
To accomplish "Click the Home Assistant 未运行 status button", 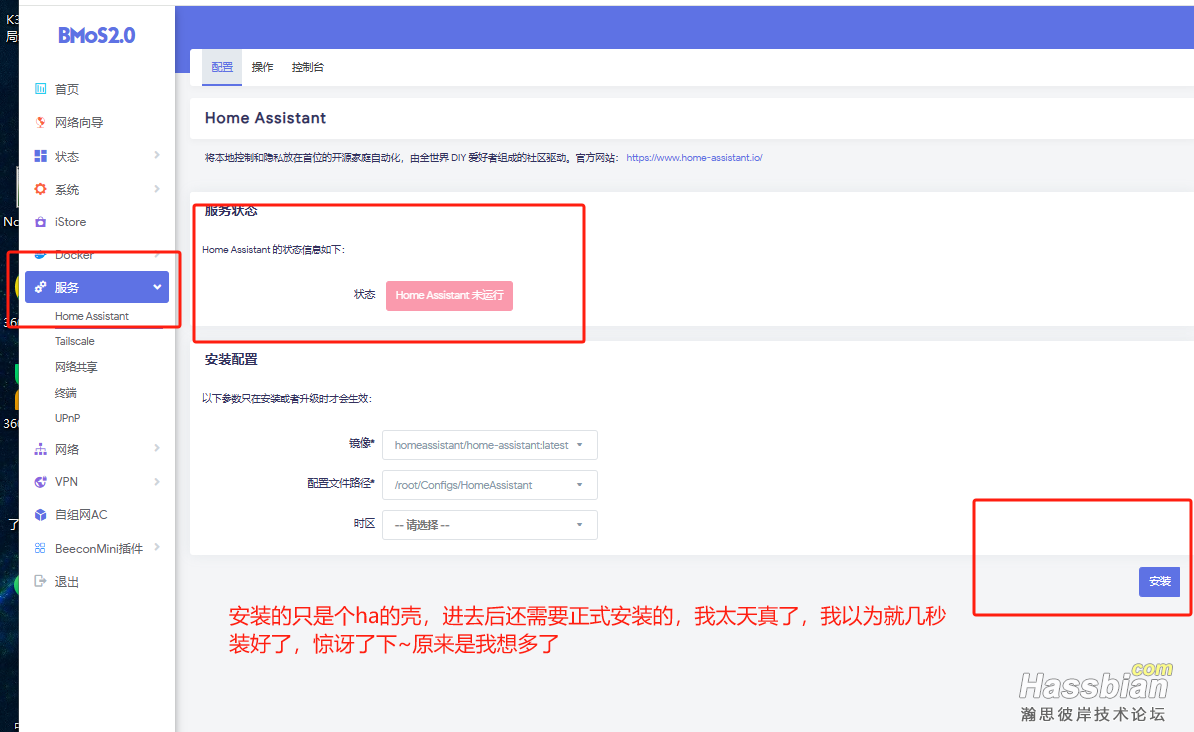I will (449, 296).
